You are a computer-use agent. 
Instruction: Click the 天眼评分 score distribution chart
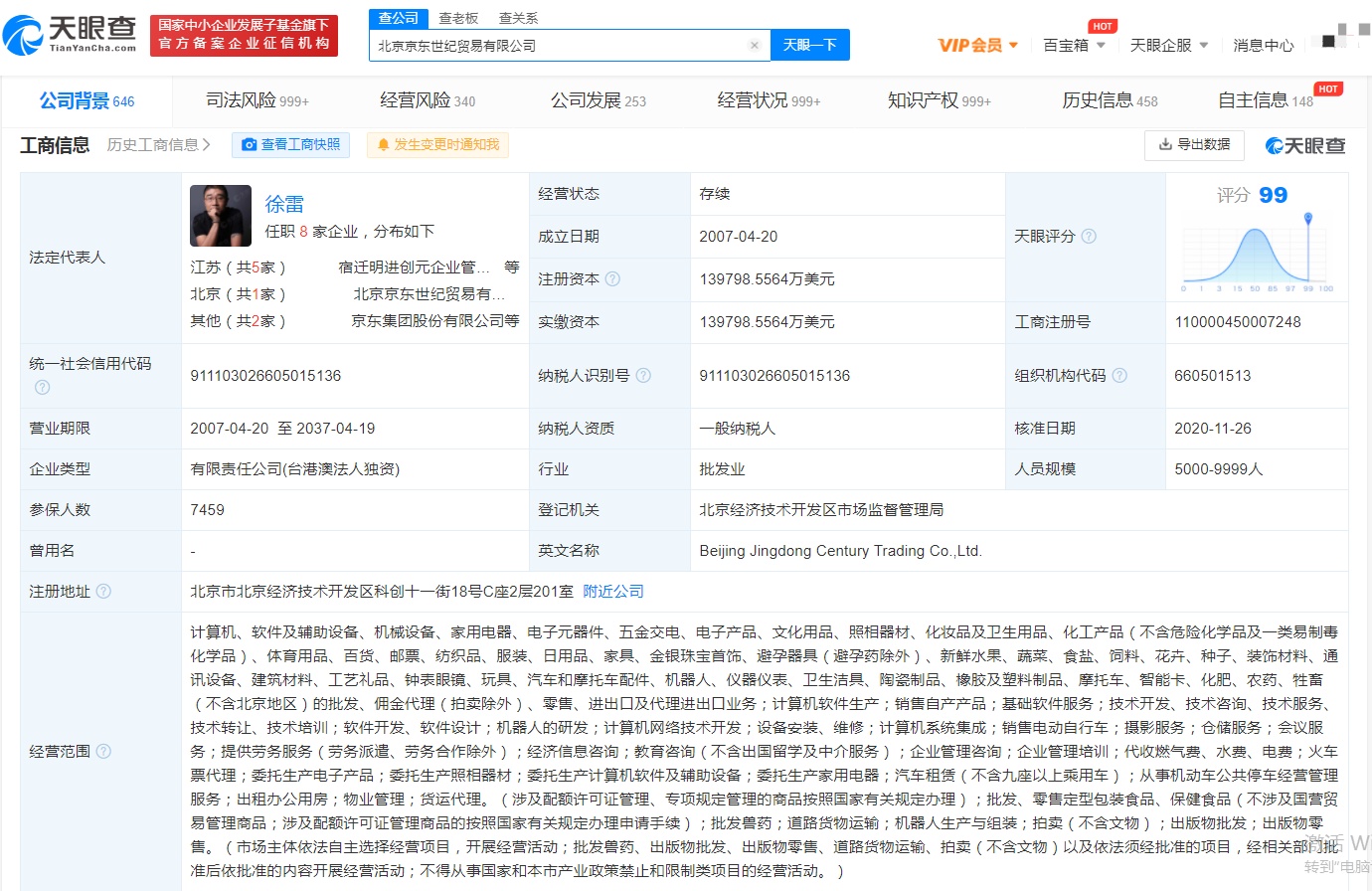point(1257,255)
